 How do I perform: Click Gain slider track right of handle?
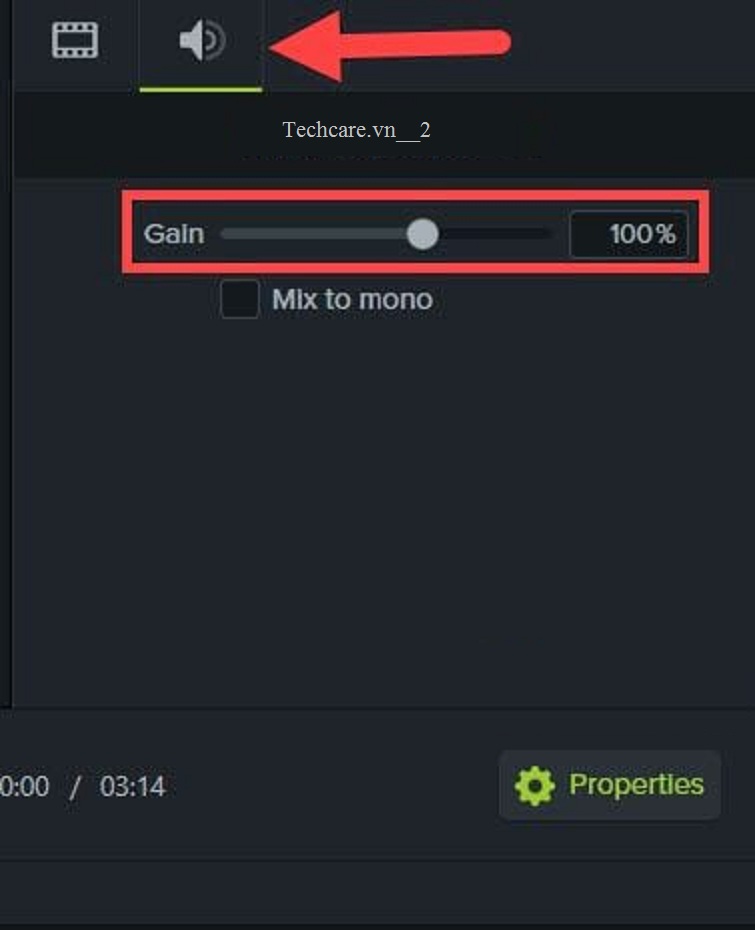[492, 234]
